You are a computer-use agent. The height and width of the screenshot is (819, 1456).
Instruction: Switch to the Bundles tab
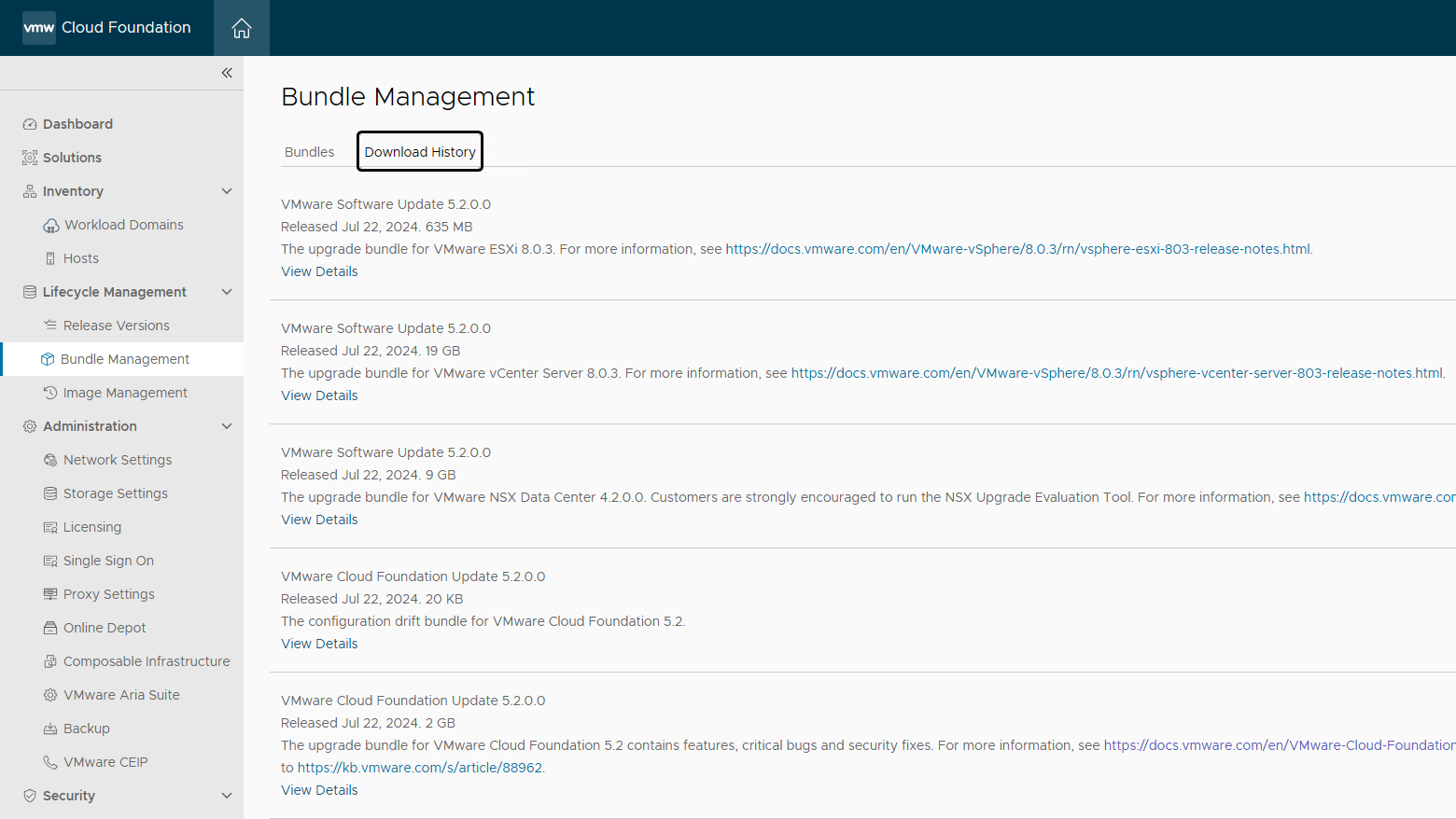tap(309, 152)
